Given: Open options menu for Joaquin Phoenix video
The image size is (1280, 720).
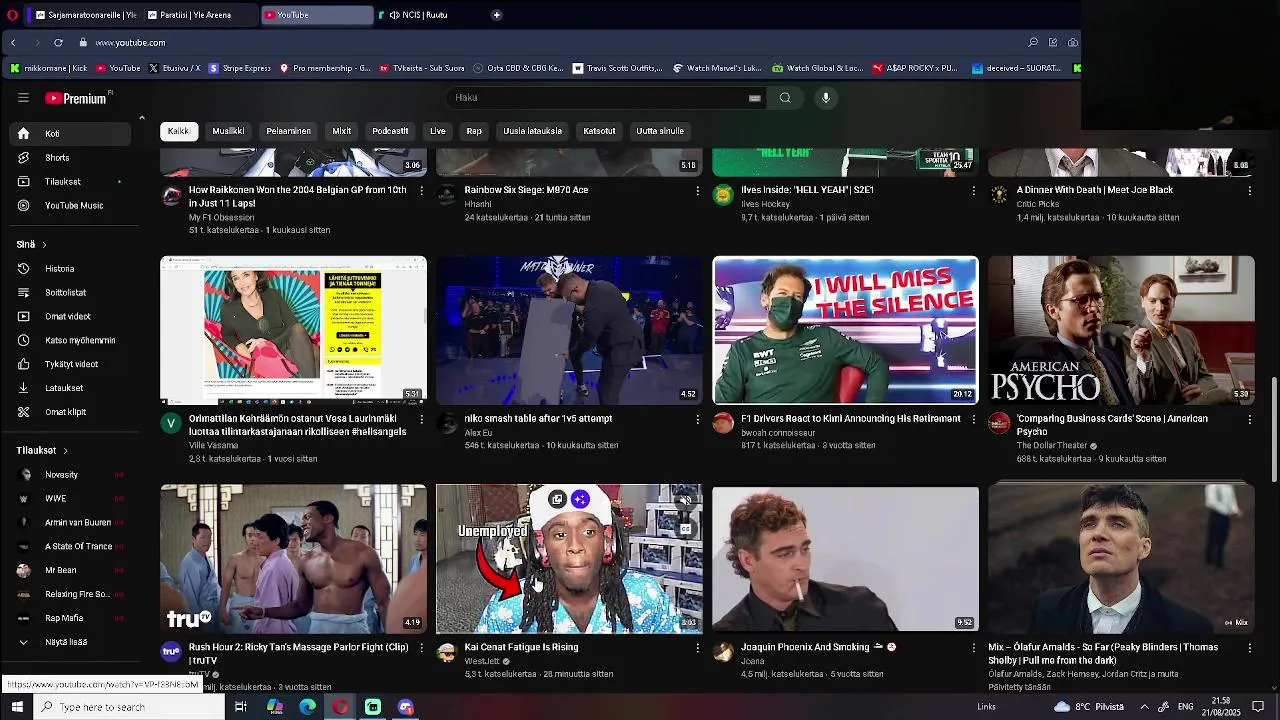Looking at the screenshot, I should pos(974,648).
